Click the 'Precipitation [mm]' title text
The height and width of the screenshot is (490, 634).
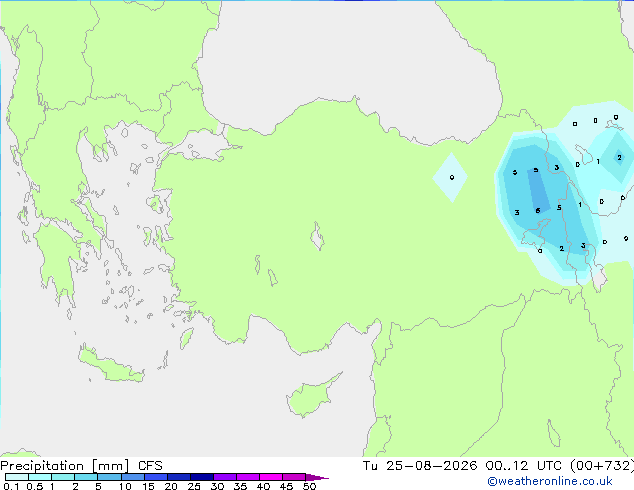click(65, 466)
